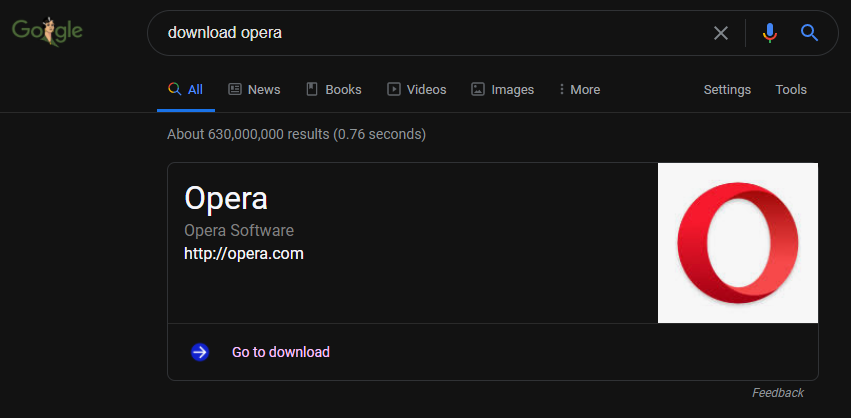Click the red Opera logo thumbnail
Screen dimensions: 851x418
coord(738,243)
